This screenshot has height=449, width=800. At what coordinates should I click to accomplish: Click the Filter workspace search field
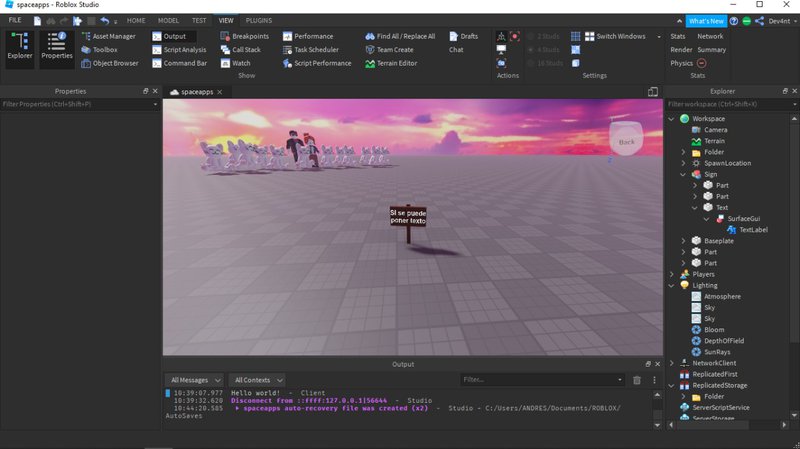(732, 104)
